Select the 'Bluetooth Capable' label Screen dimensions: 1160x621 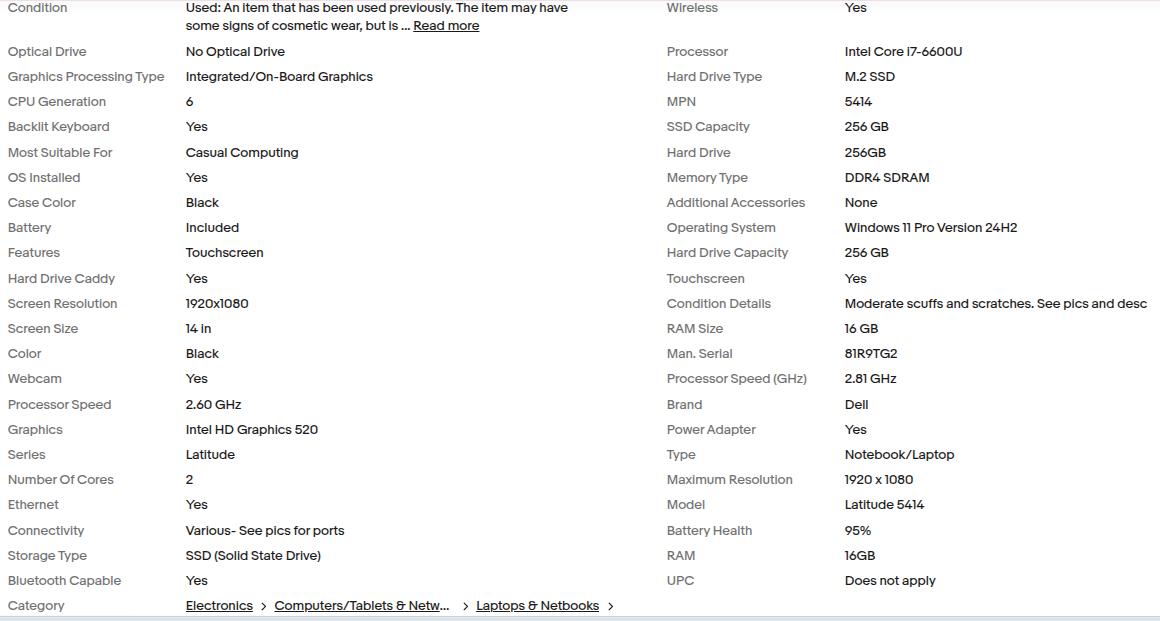point(64,581)
